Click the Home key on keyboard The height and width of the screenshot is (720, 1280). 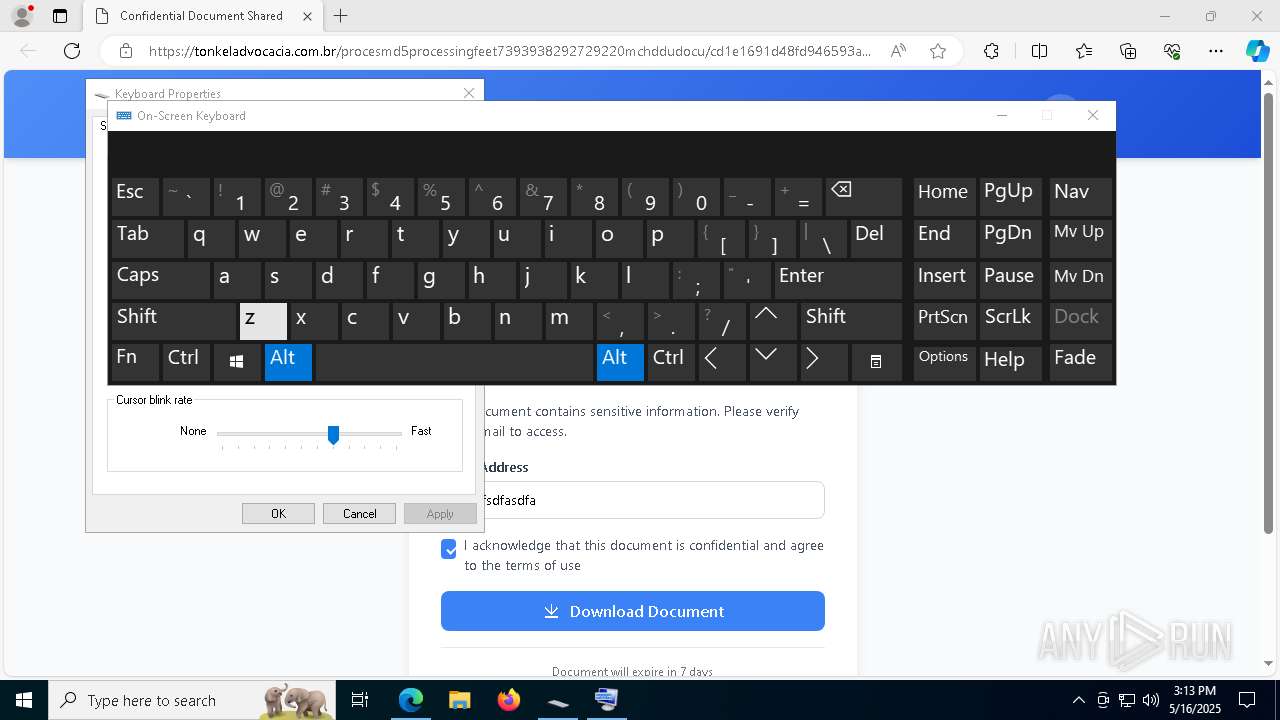point(944,197)
